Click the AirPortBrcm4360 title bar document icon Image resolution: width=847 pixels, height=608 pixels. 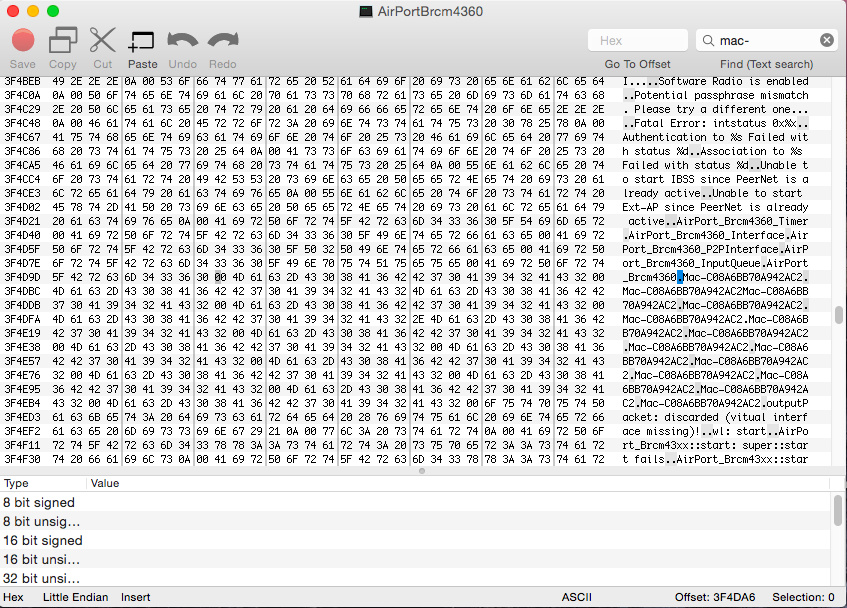pos(366,11)
